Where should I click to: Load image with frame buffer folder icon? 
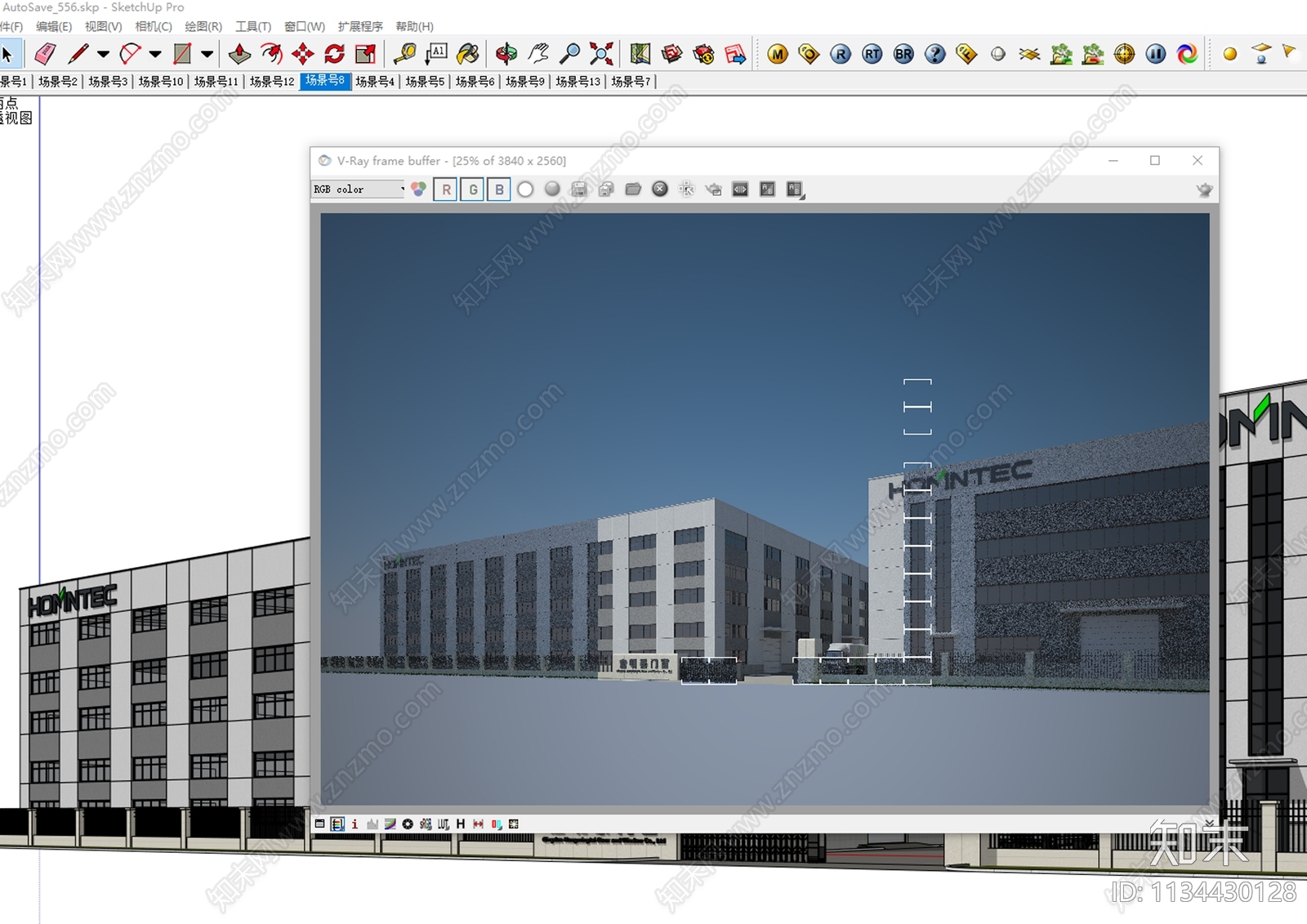[x=633, y=190]
